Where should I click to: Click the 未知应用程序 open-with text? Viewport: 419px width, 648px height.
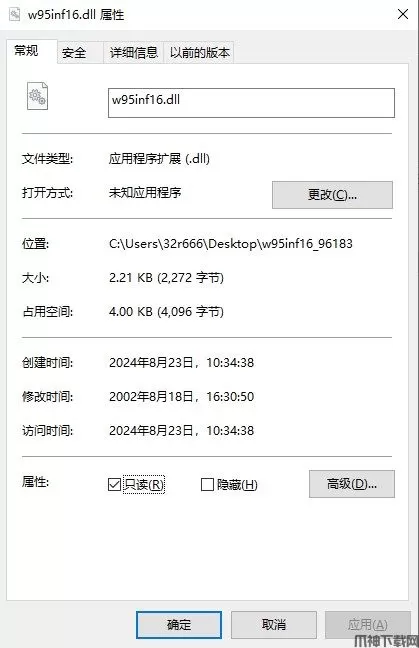click(x=145, y=193)
